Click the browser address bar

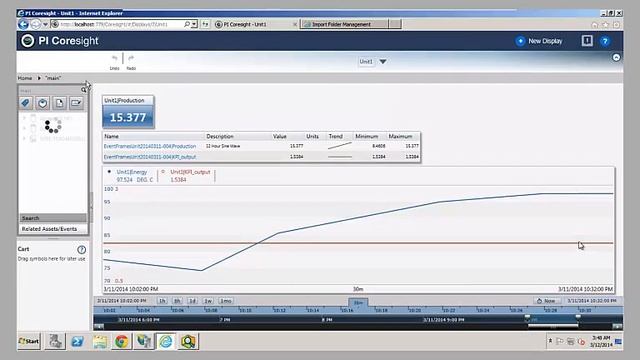click(120, 24)
